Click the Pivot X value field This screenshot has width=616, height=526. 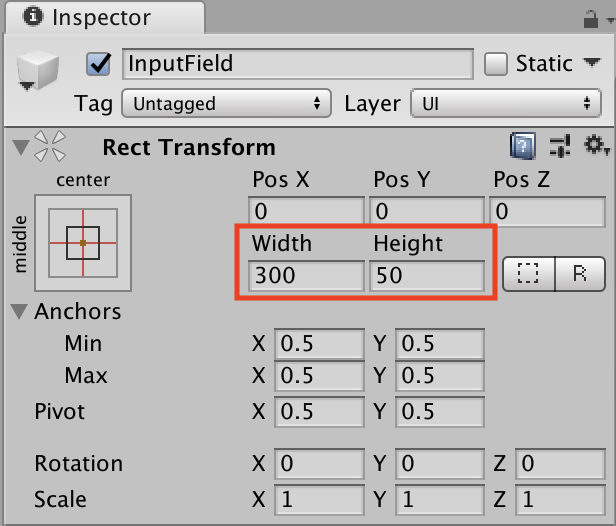[x=318, y=412]
